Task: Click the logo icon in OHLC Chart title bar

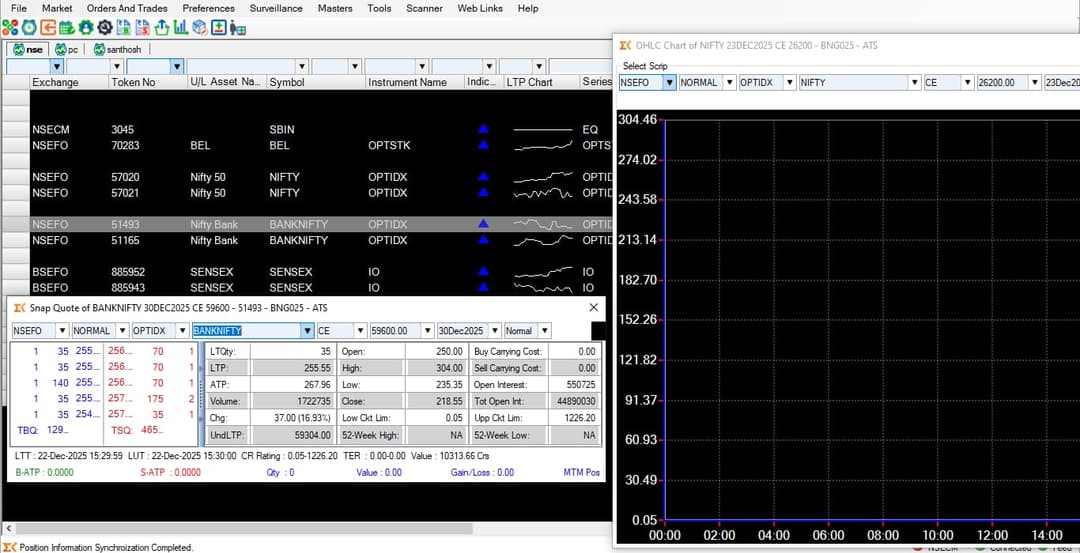Action: [625, 45]
